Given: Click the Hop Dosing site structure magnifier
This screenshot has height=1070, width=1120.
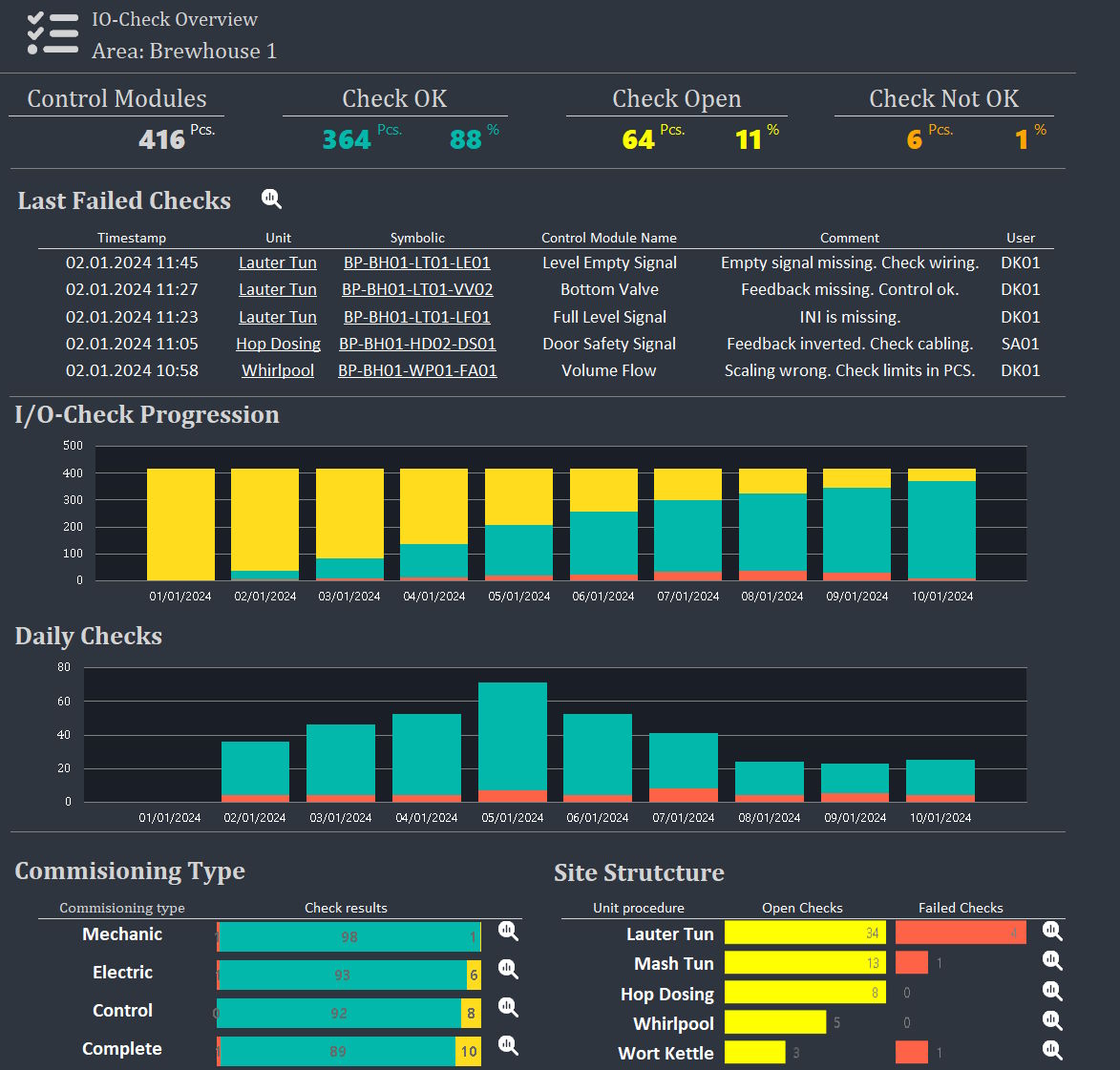Looking at the screenshot, I should tap(1052, 991).
